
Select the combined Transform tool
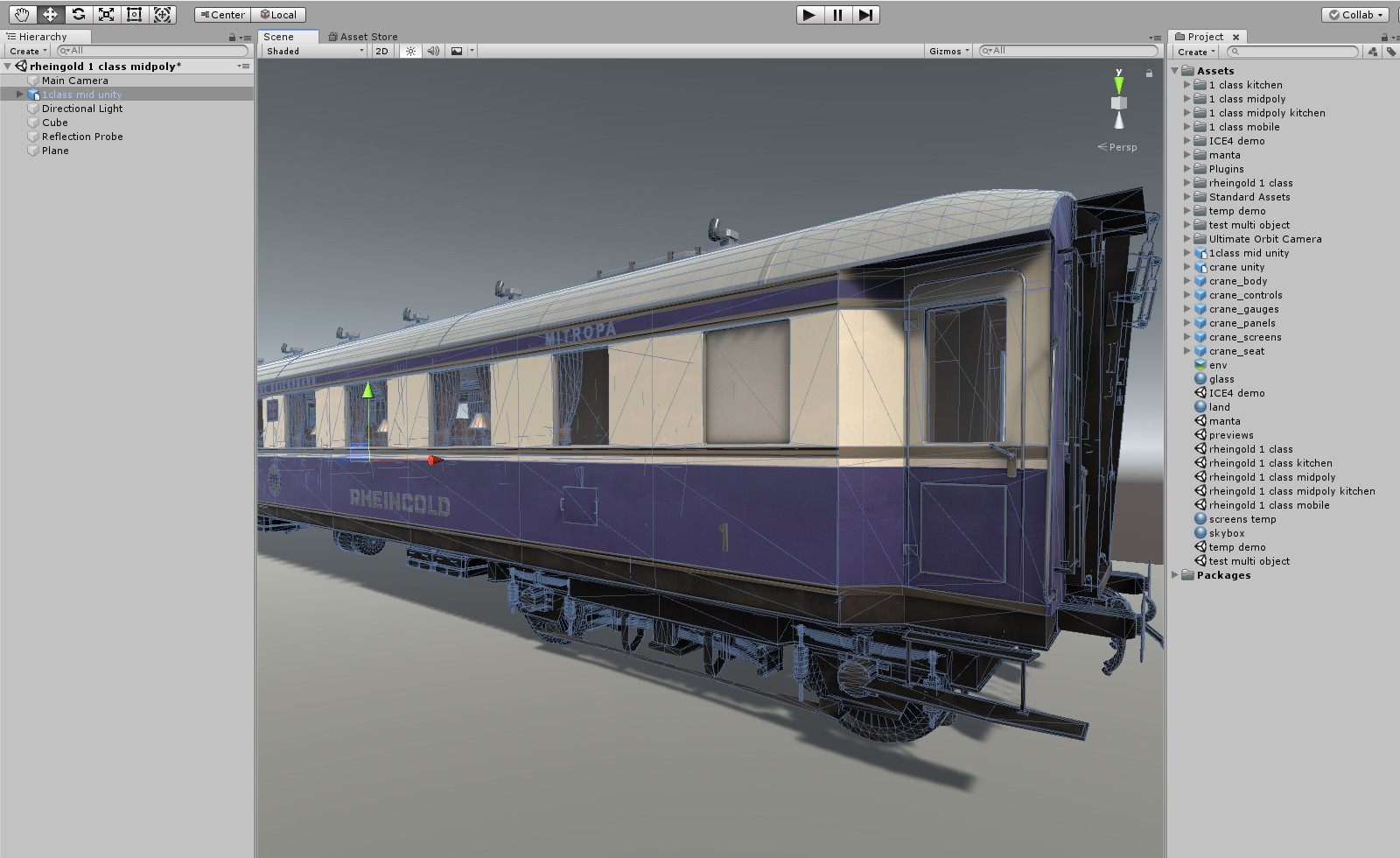pos(162,14)
